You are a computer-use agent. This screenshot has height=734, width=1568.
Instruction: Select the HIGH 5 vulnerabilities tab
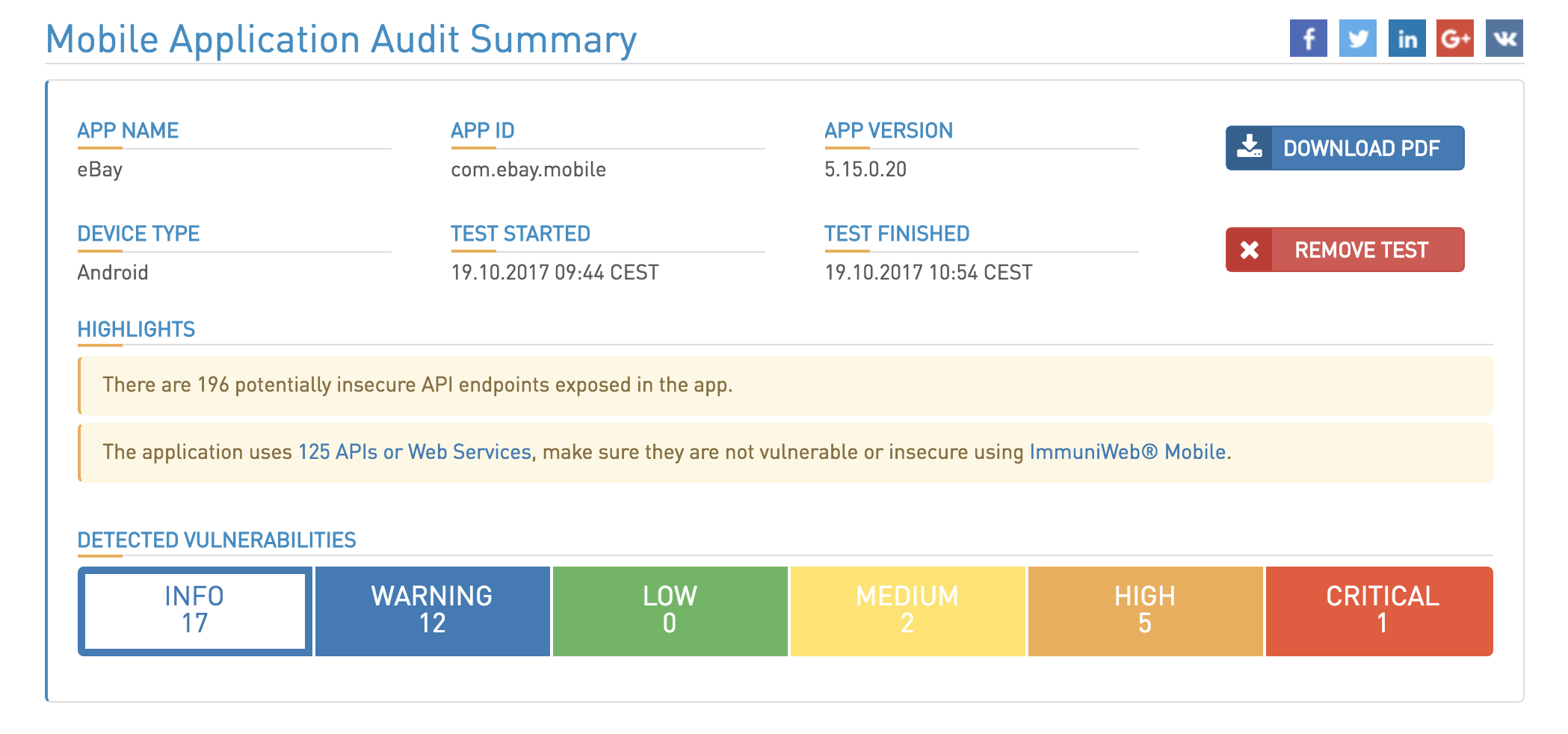1146,611
